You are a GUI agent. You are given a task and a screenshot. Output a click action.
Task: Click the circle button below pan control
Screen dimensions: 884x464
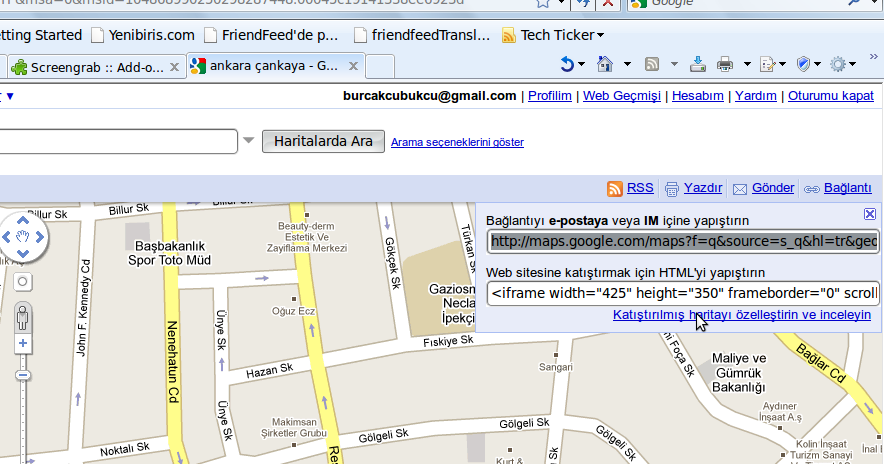23,281
